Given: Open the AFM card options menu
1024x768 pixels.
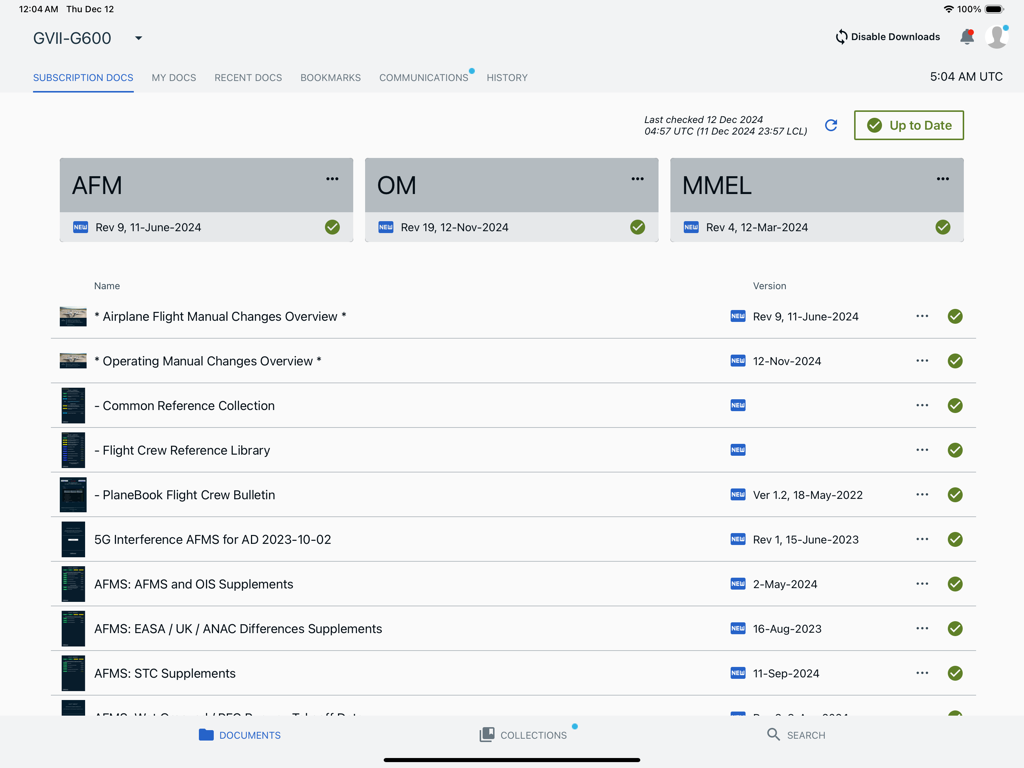Looking at the screenshot, I should tap(332, 179).
